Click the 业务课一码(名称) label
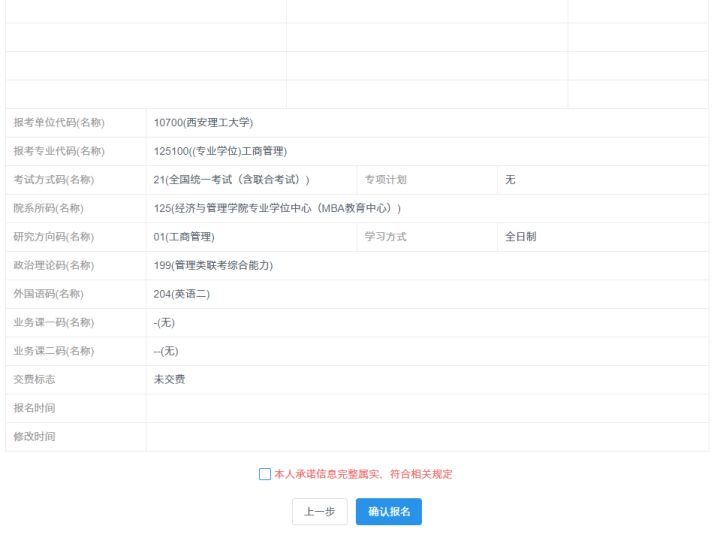Image resolution: width=720 pixels, height=541 pixels. (53, 322)
